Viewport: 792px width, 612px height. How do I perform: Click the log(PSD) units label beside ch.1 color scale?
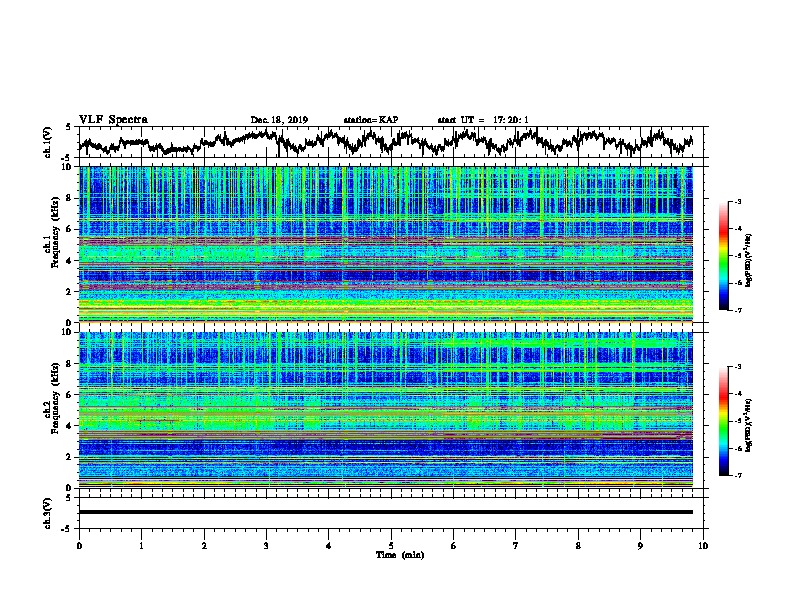tap(749, 260)
